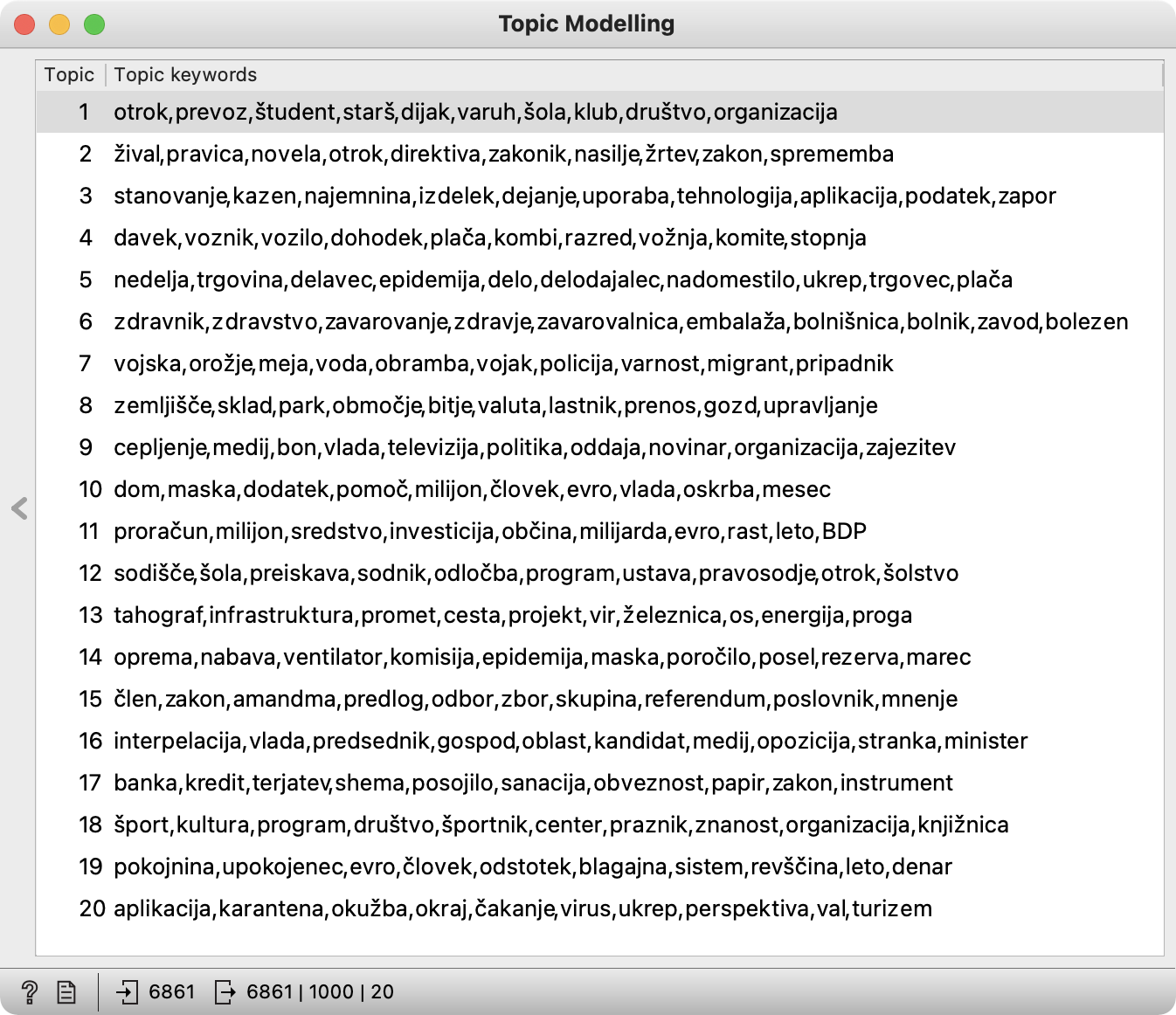Click the Topic column header

[69, 75]
